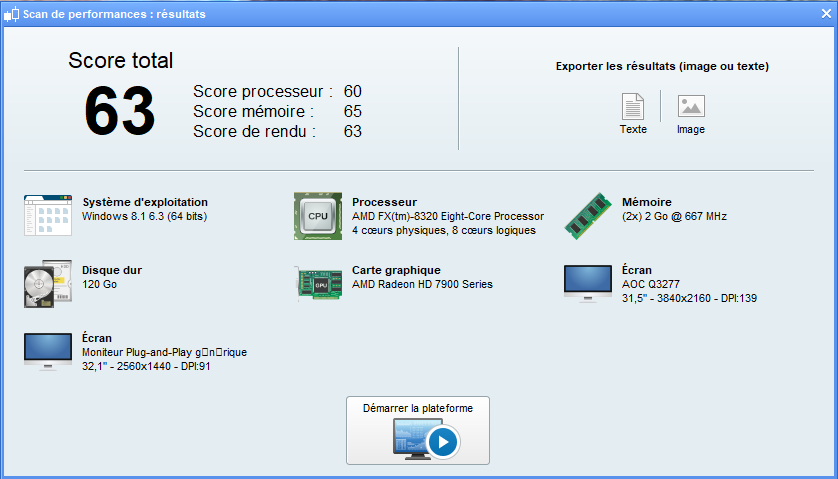Click the 'Mémoire' heading
Image resolution: width=838 pixels, height=479 pixels.
pos(647,202)
